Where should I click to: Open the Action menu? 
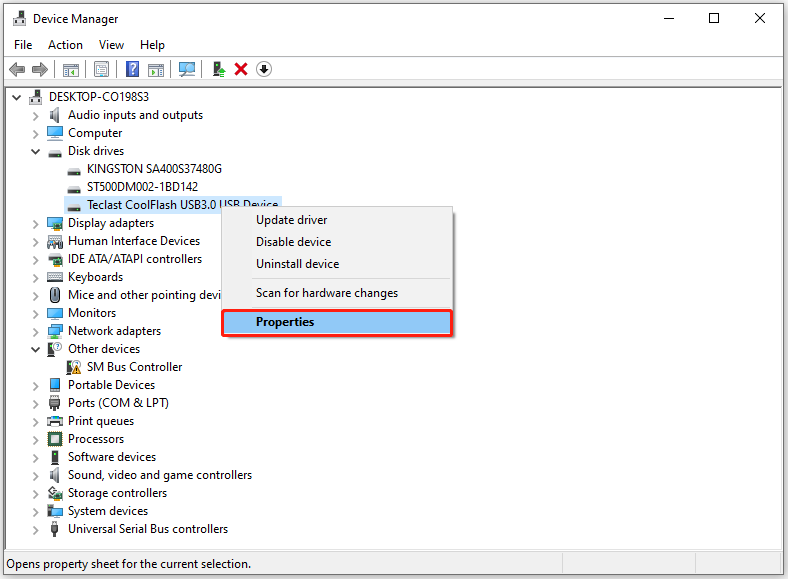65,45
